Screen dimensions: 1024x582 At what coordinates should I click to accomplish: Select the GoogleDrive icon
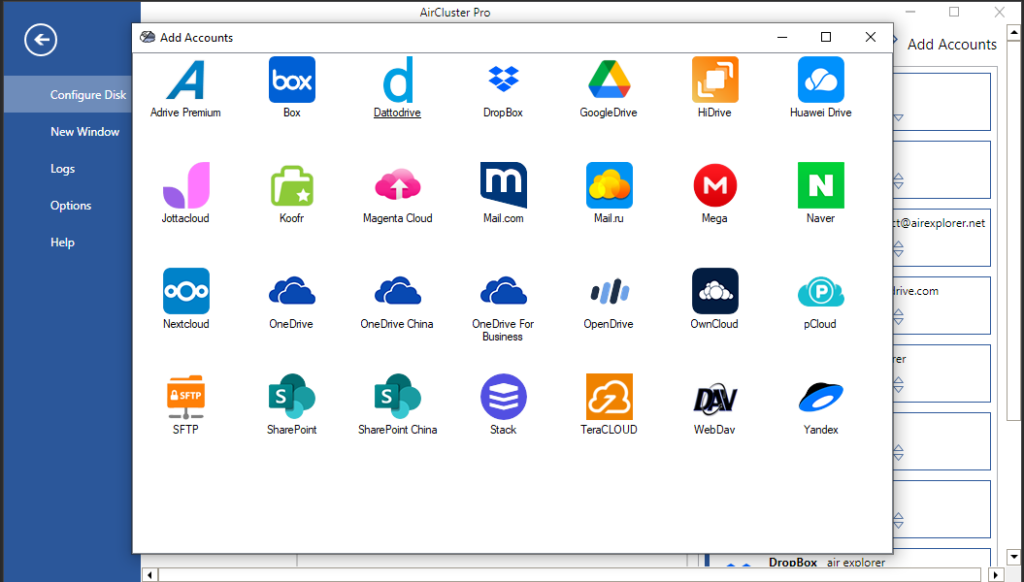coord(609,80)
